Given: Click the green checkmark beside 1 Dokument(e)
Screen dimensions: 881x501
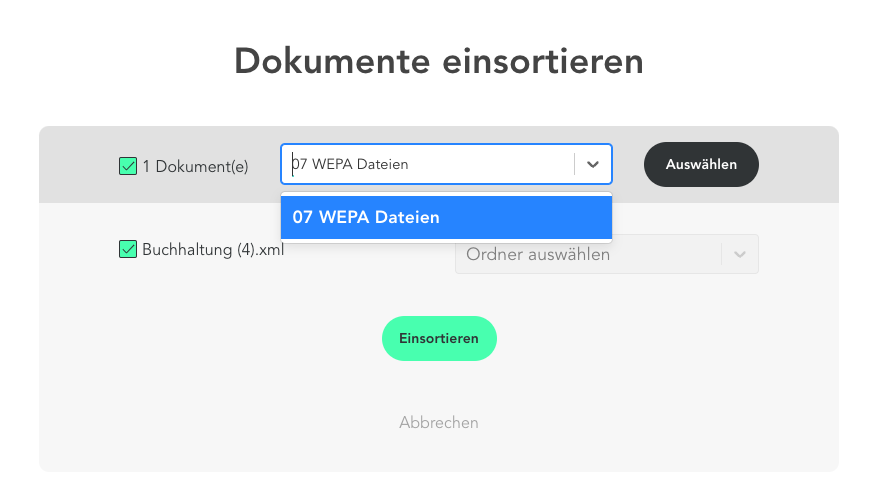Looking at the screenshot, I should (x=128, y=166).
